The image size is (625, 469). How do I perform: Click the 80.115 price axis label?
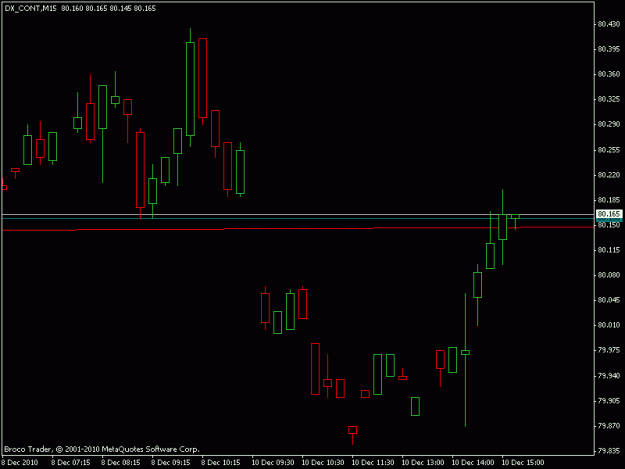click(609, 250)
